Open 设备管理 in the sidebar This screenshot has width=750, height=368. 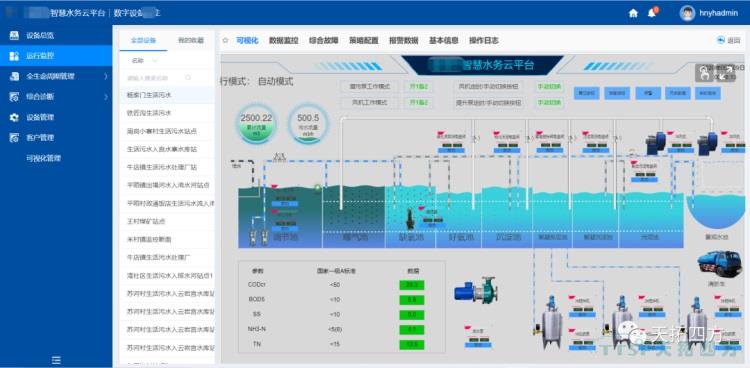[x=56, y=117]
